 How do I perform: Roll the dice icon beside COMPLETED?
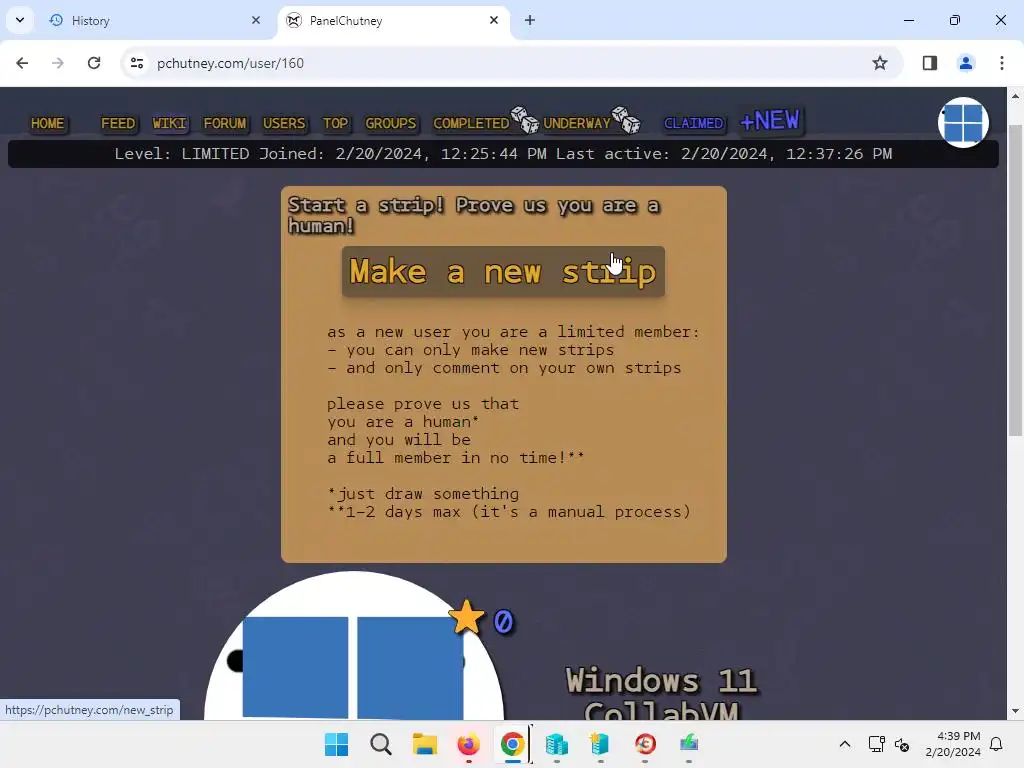point(524,120)
